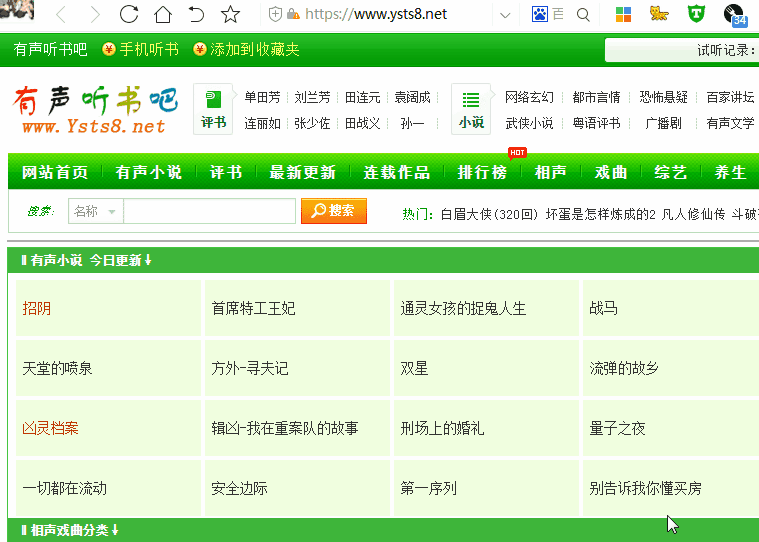Viewport: 759px width, 542px height.
Task: Click the browser refresh icon
Action: (x=129, y=14)
